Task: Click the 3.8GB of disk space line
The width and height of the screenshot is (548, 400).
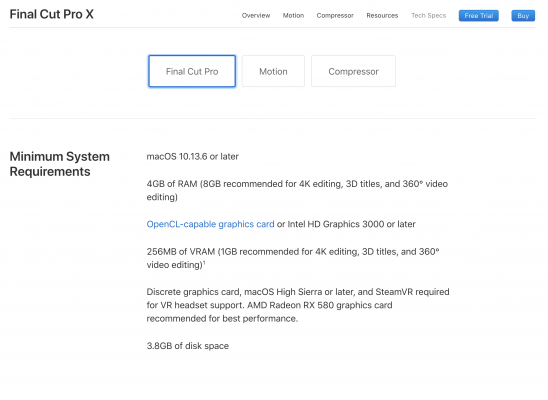Action: [x=188, y=346]
